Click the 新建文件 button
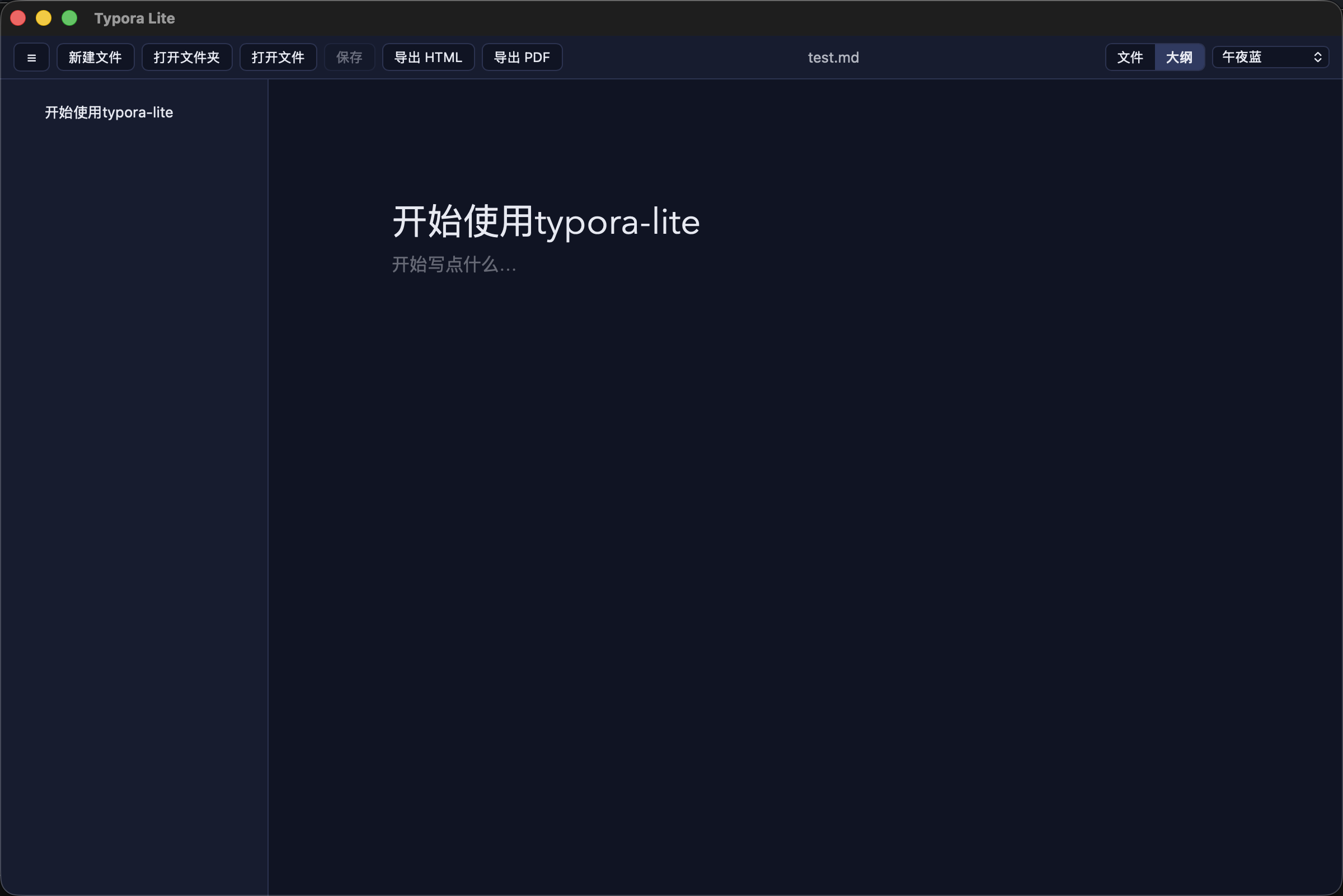Screen dimensions: 1343x896 (x=96, y=57)
